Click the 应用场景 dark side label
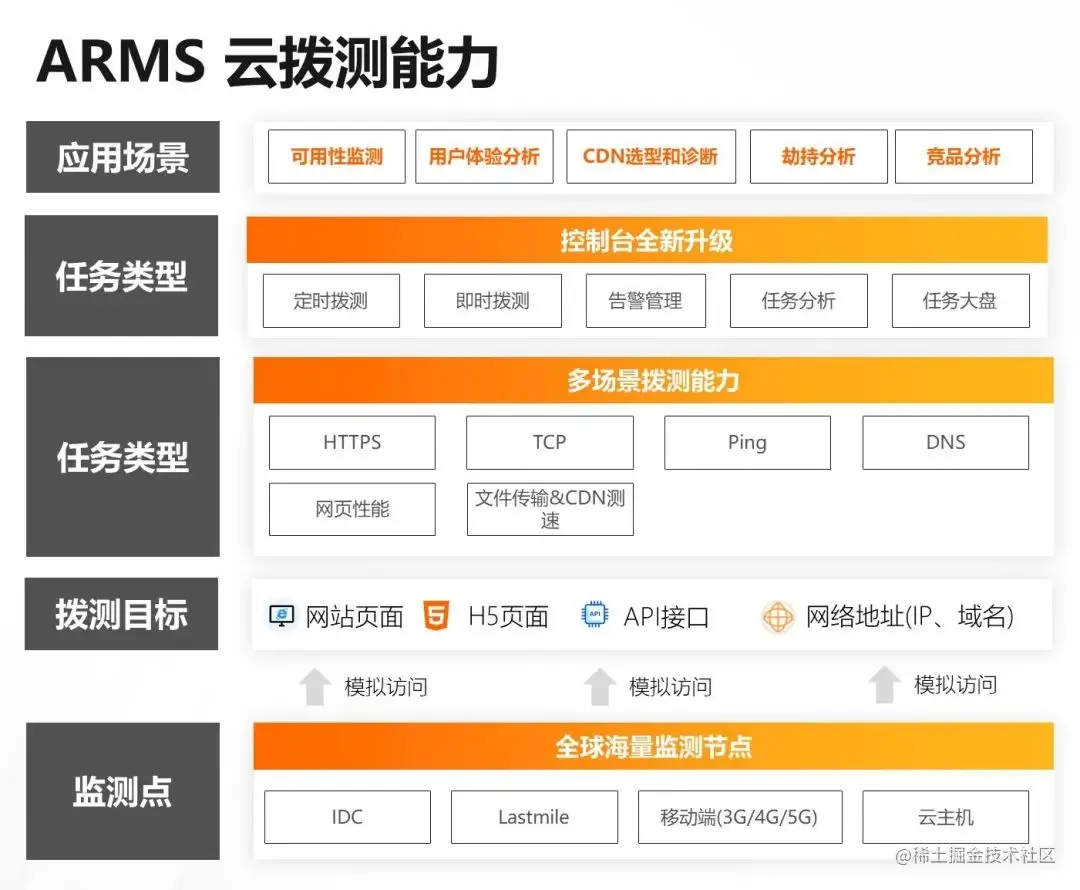The width and height of the screenshot is (1080, 890). click(123, 157)
